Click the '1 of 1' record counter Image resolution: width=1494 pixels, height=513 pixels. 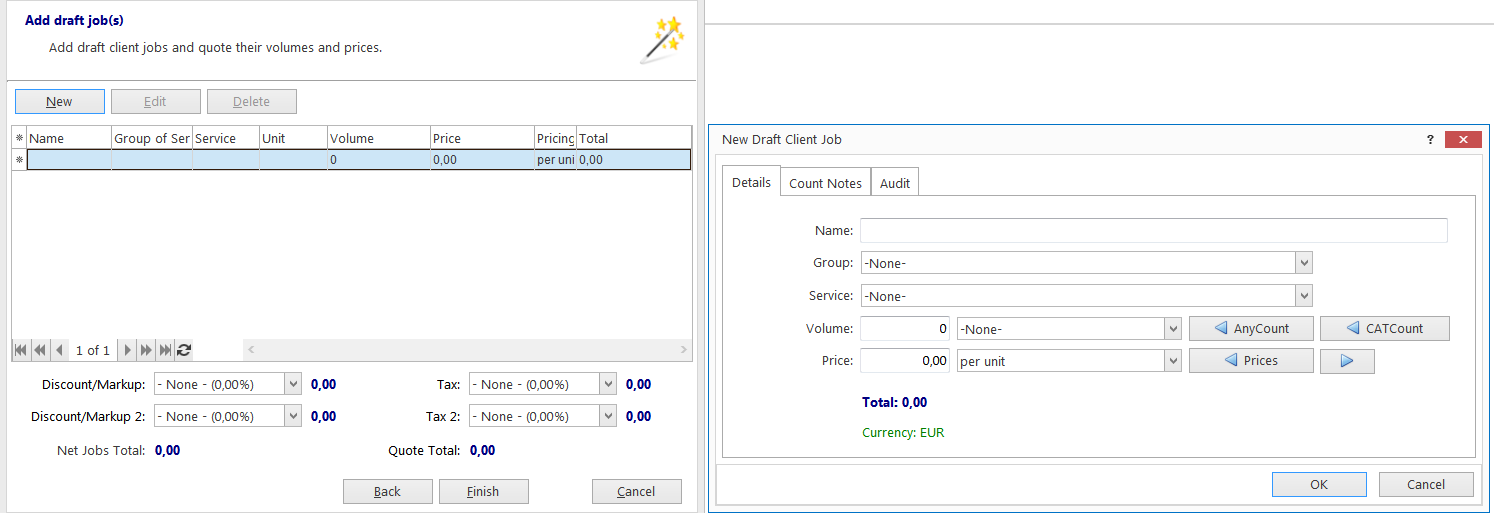[x=93, y=350]
